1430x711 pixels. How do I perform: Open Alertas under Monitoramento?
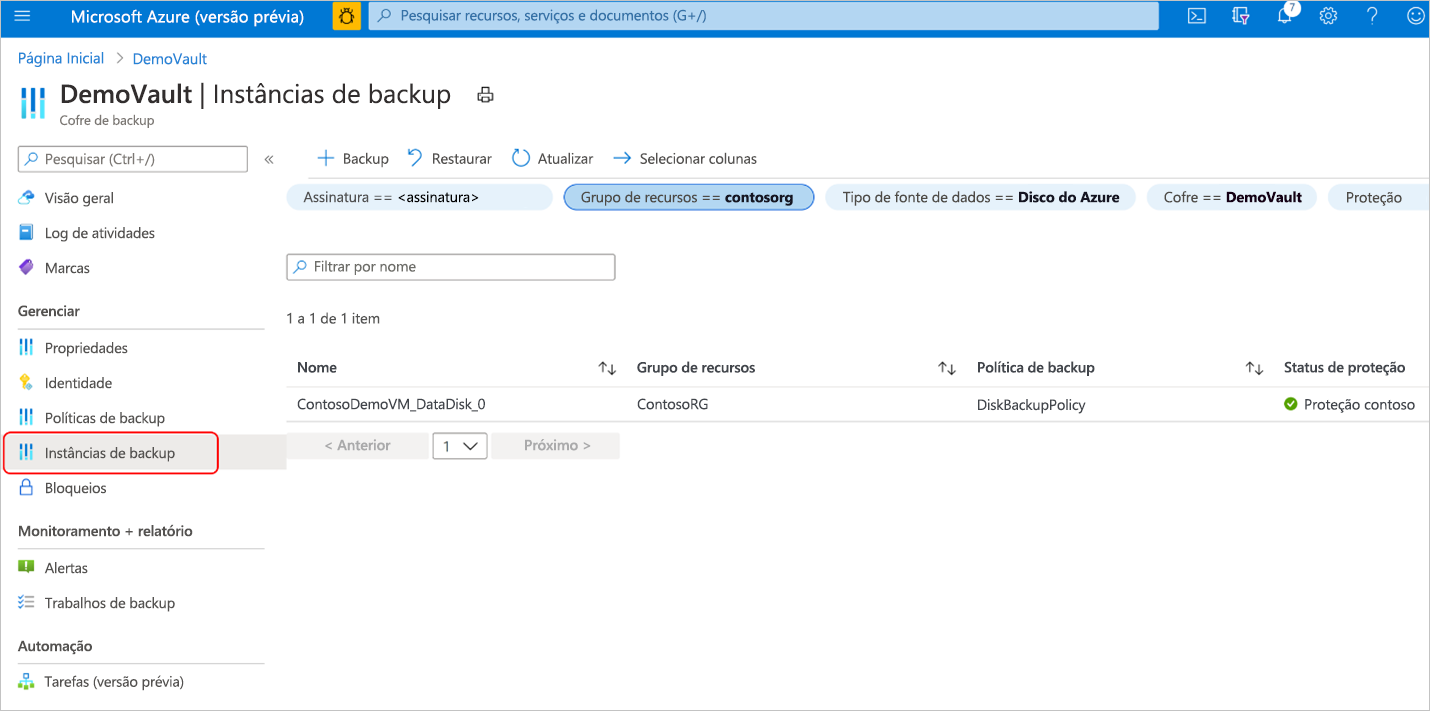pyautogui.click(x=66, y=568)
